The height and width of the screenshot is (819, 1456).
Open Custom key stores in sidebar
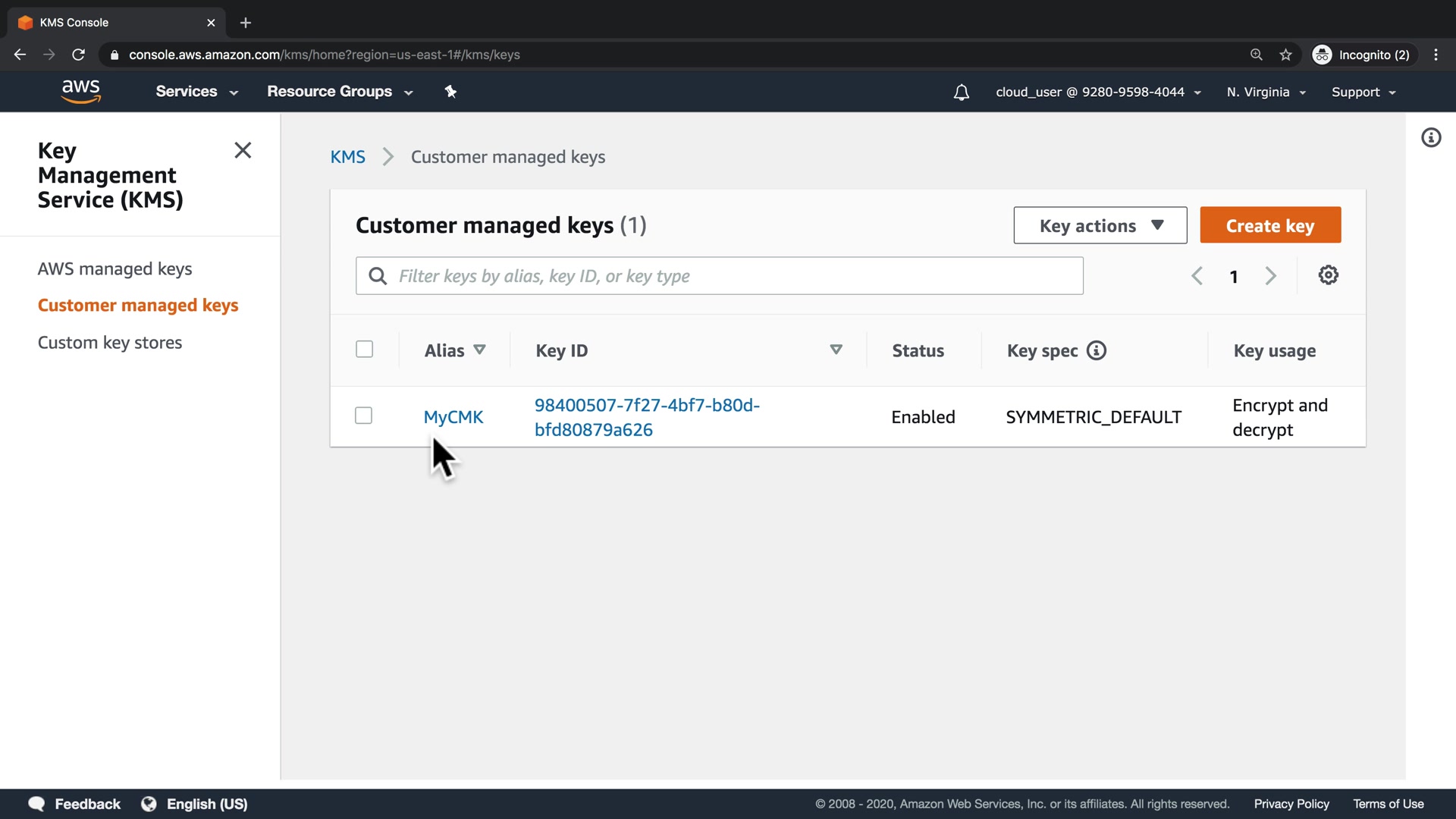click(x=110, y=343)
